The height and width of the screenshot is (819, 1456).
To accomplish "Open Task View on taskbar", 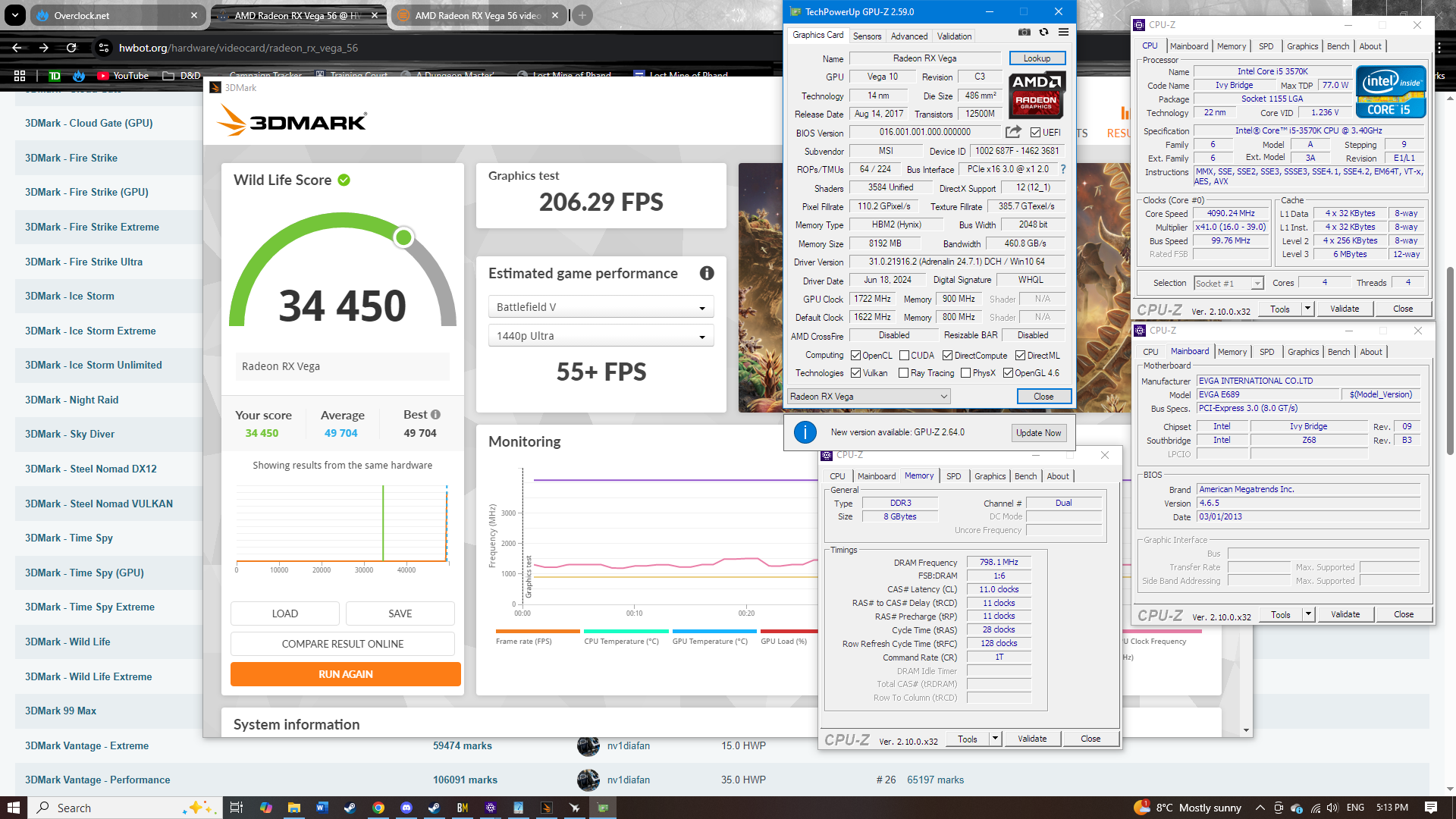I will (237, 808).
